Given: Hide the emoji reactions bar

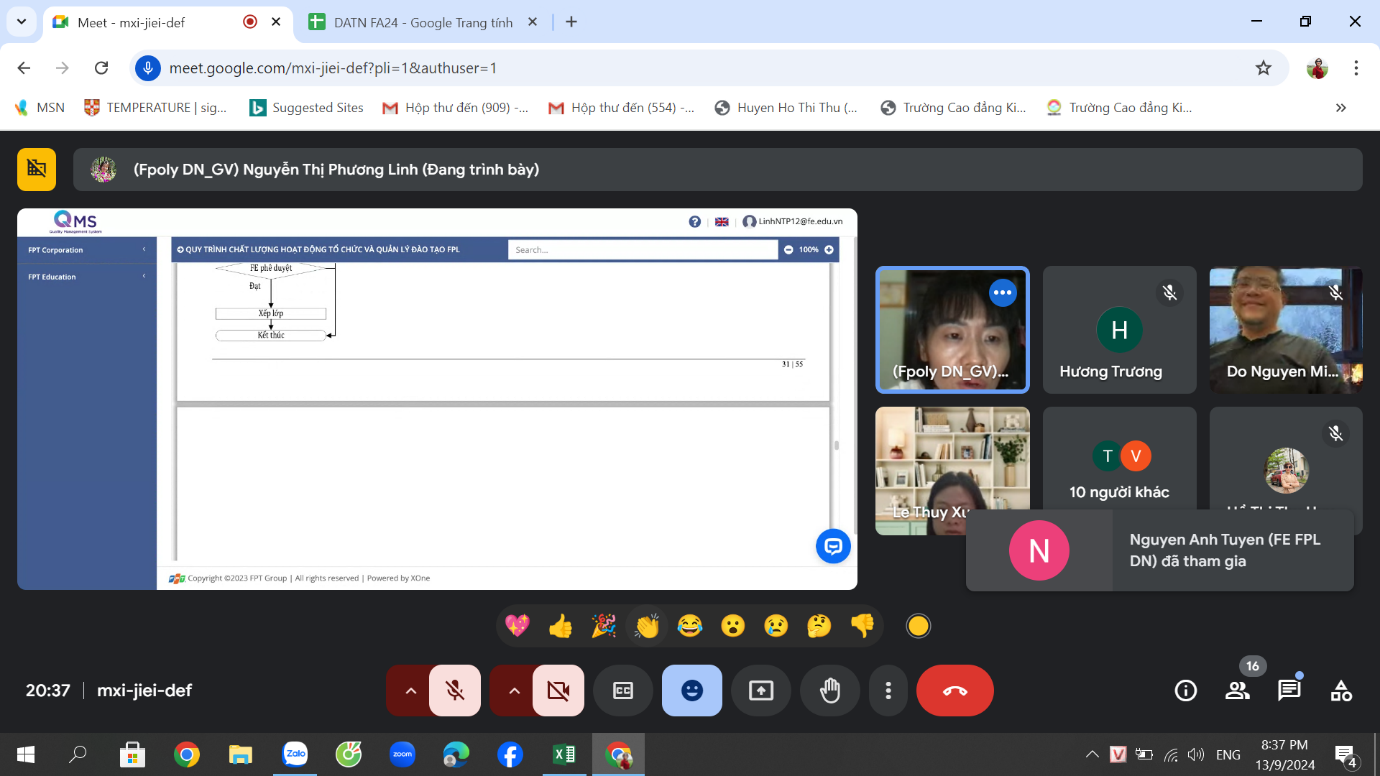Looking at the screenshot, I should point(692,691).
